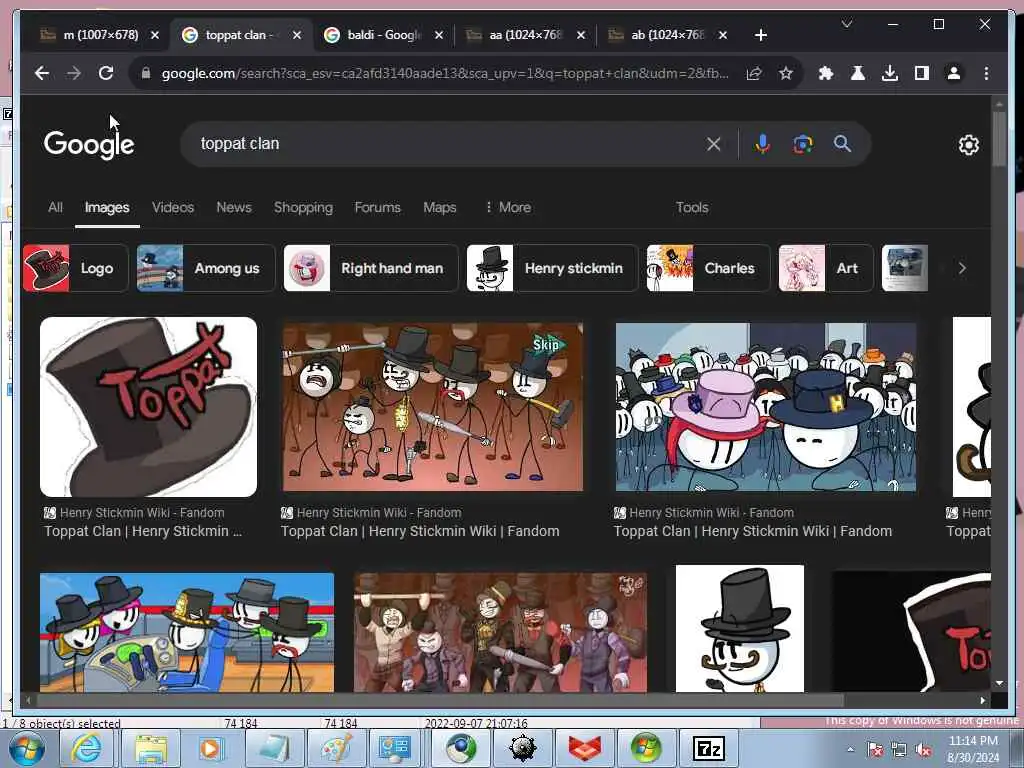Switch to the Videos tab
Screen dimensions: 1024x768
tap(173, 207)
